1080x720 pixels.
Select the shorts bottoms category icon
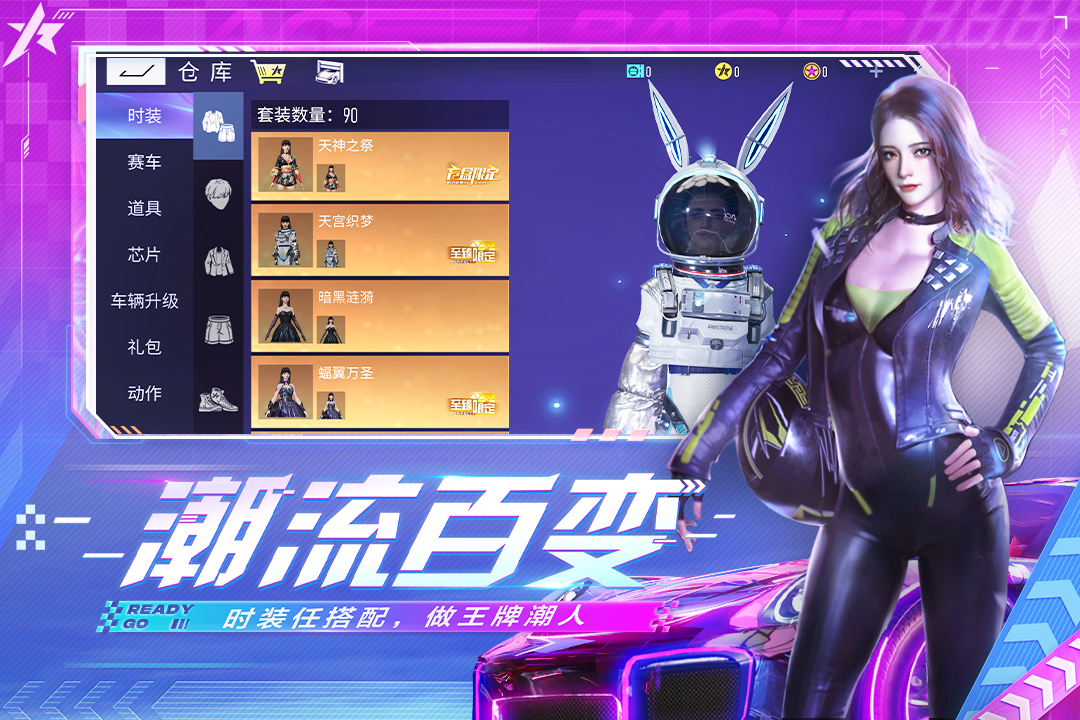(218, 328)
